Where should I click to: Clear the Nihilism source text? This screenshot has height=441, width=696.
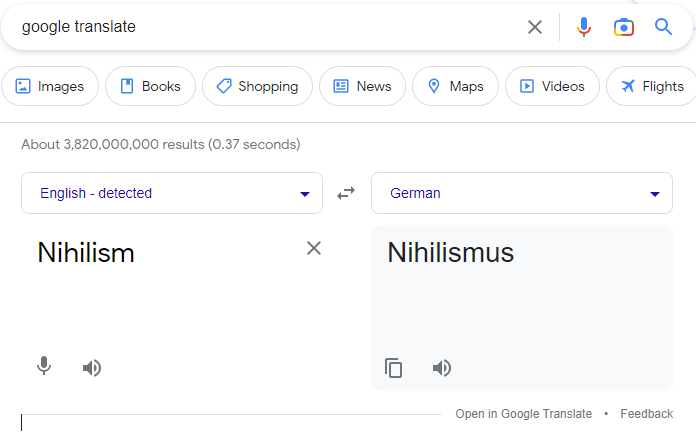click(x=314, y=248)
